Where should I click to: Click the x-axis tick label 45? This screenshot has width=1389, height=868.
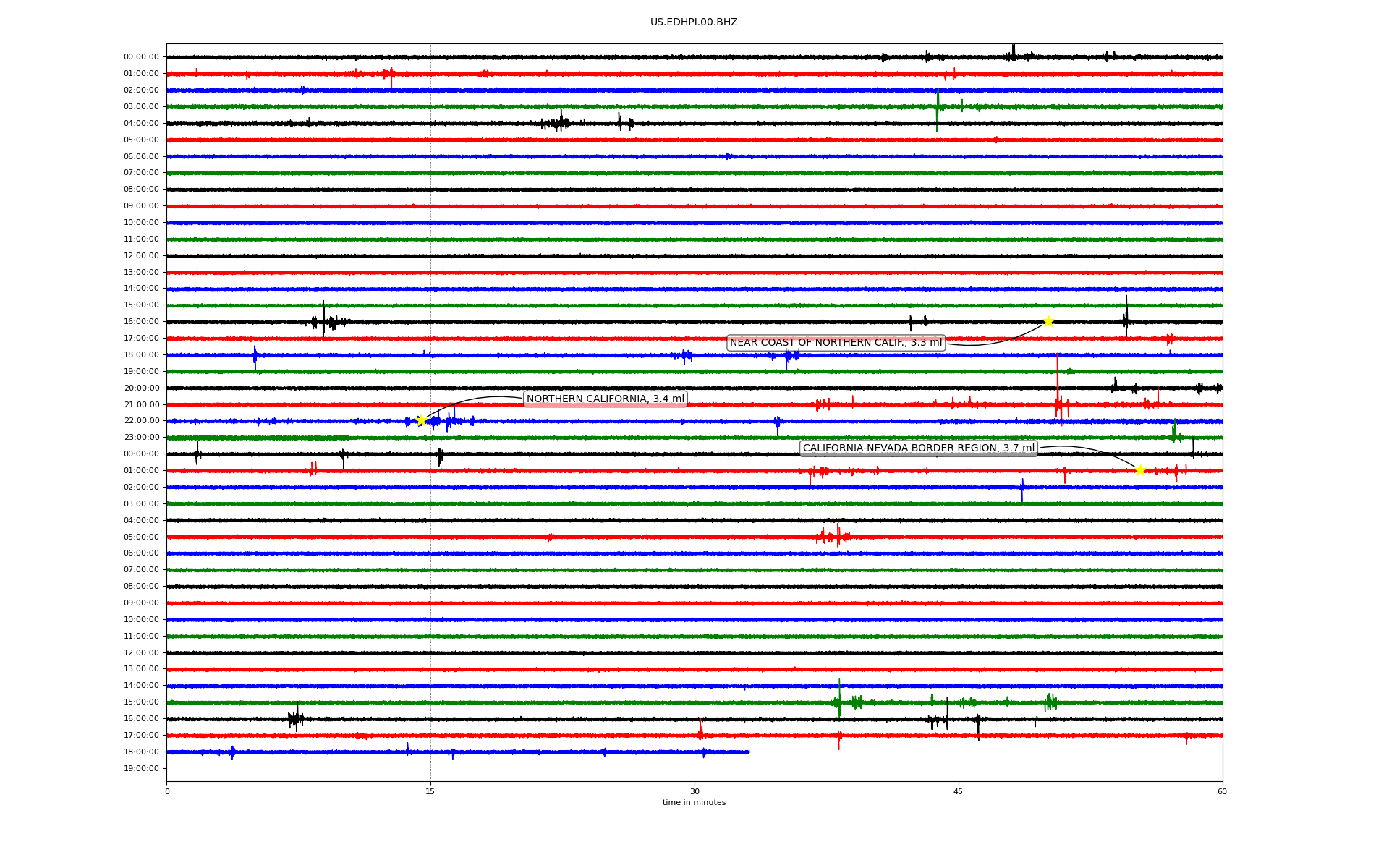[x=959, y=791]
